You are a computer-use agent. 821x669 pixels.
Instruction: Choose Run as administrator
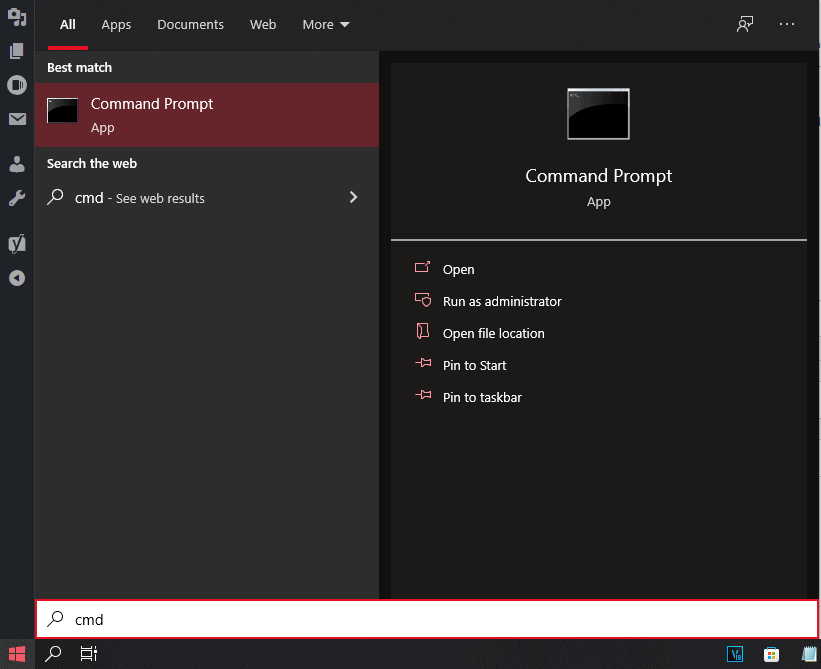[502, 302]
